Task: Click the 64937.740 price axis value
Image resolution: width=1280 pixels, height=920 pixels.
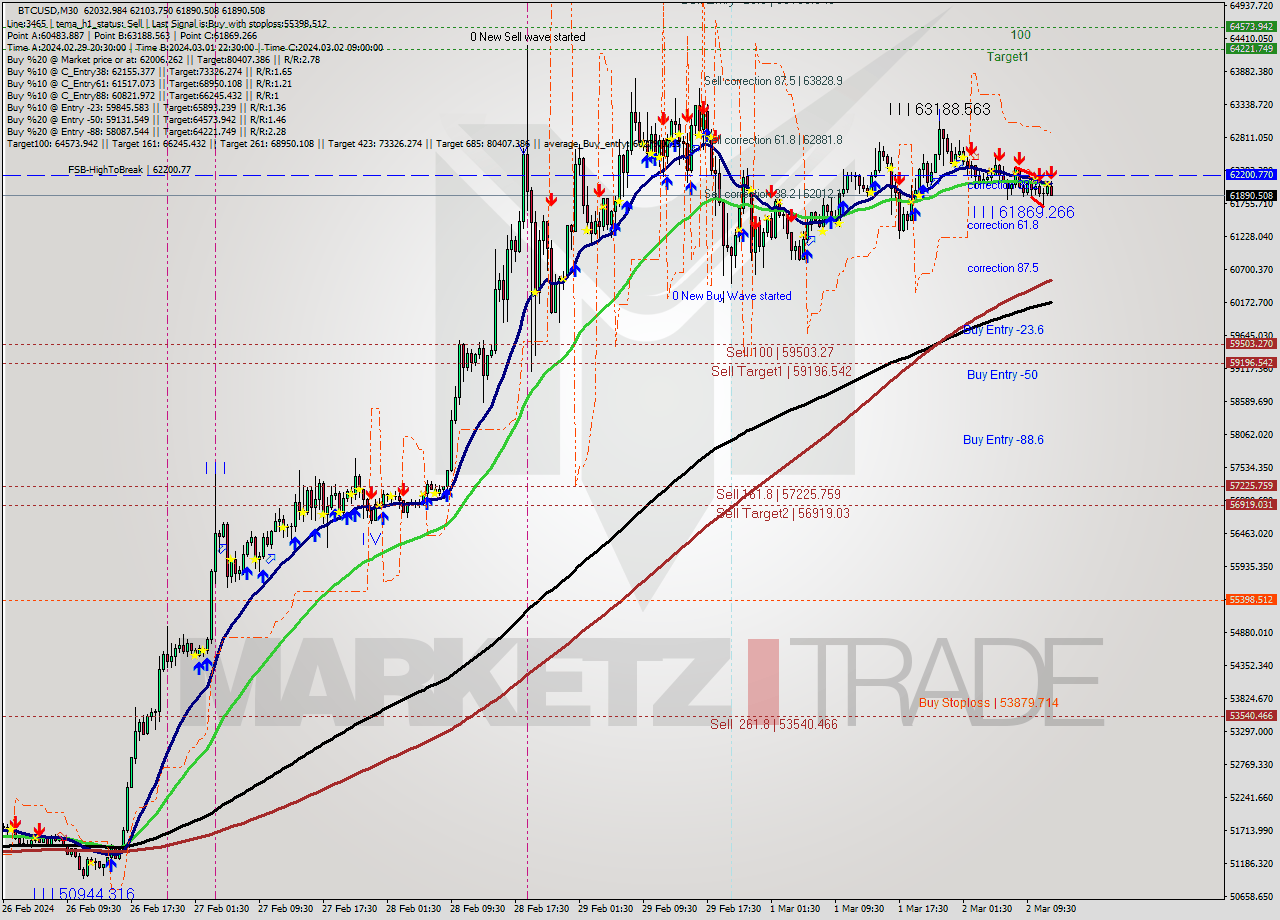Action: 1251,5
